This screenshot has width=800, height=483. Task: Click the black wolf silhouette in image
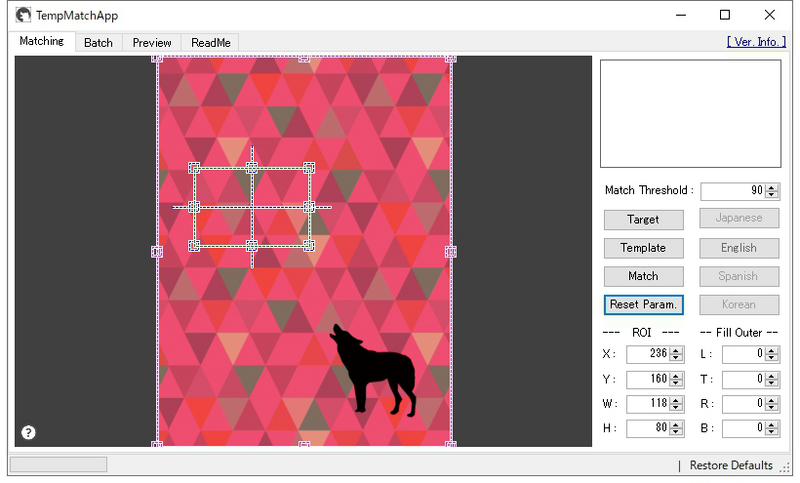382,370
